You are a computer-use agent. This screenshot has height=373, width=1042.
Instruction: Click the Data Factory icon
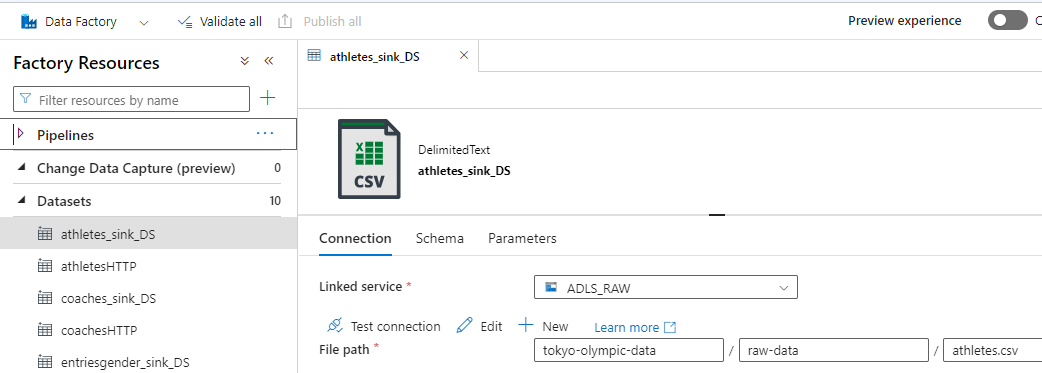coord(29,22)
